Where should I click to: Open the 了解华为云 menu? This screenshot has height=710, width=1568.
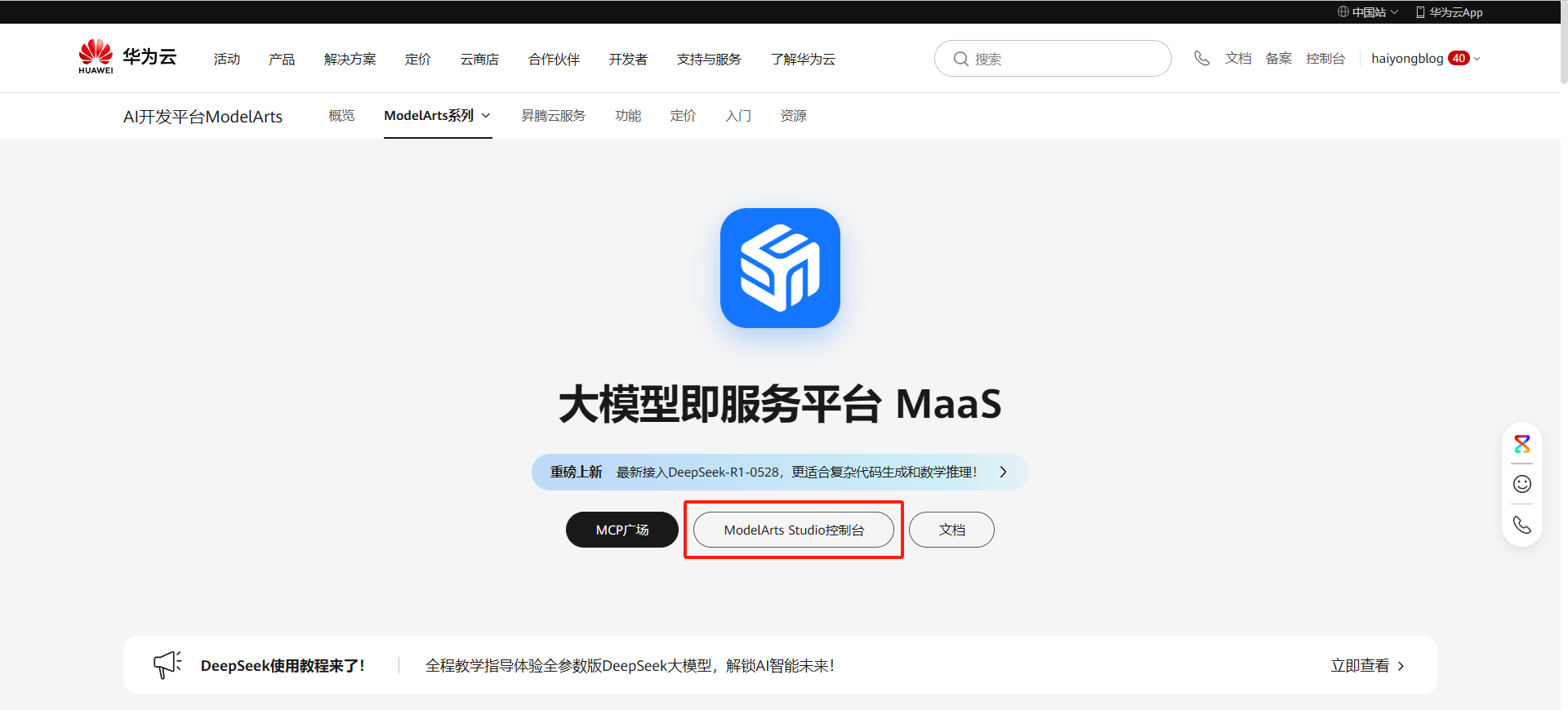tap(803, 59)
